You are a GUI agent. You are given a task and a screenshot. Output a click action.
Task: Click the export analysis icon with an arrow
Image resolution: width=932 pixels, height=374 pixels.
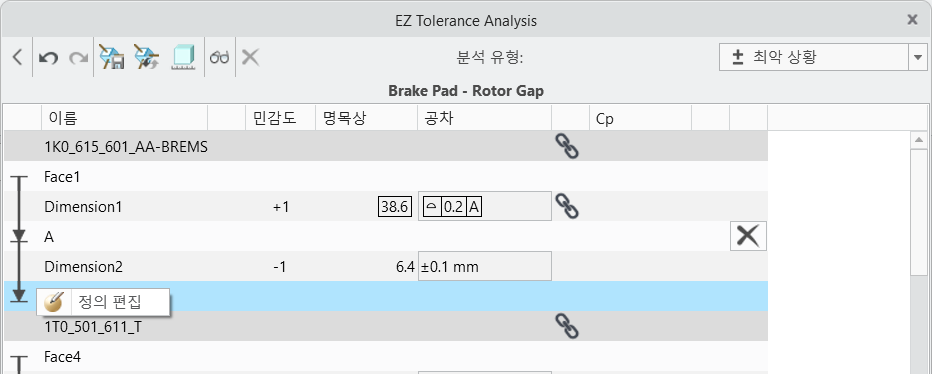tap(146, 58)
